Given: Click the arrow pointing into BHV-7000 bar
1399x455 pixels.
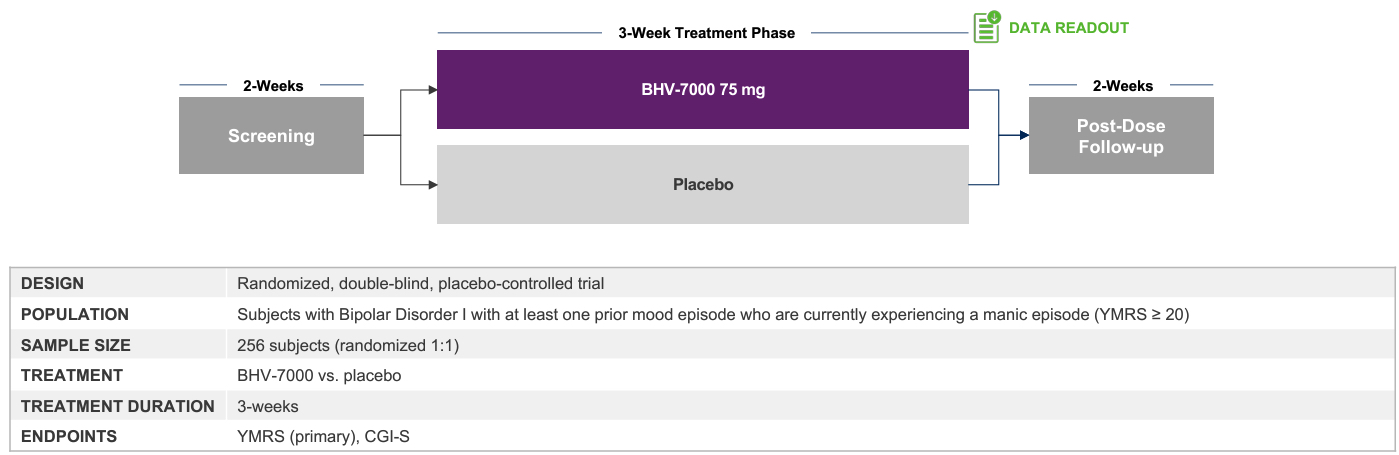Looking at the screenshot, I should [432, 90].
